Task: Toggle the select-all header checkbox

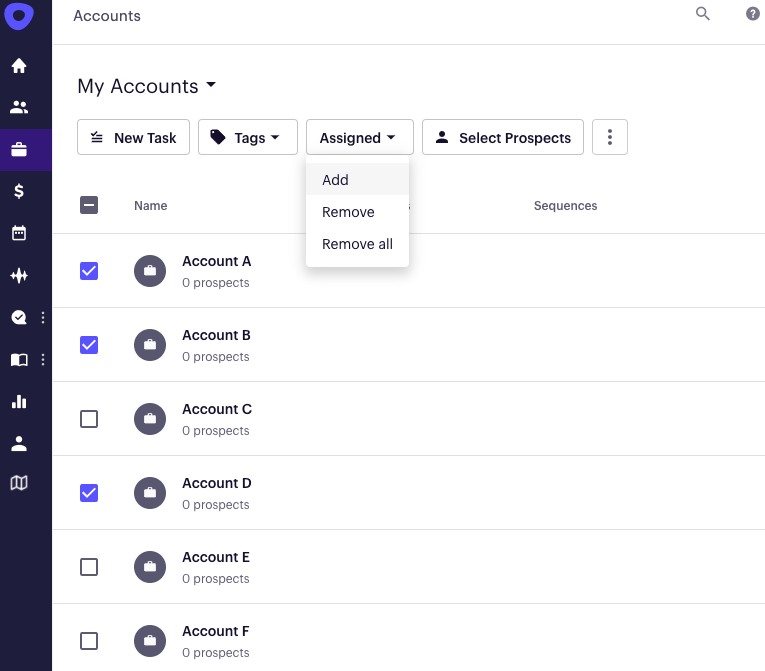Action: [89, 205]
